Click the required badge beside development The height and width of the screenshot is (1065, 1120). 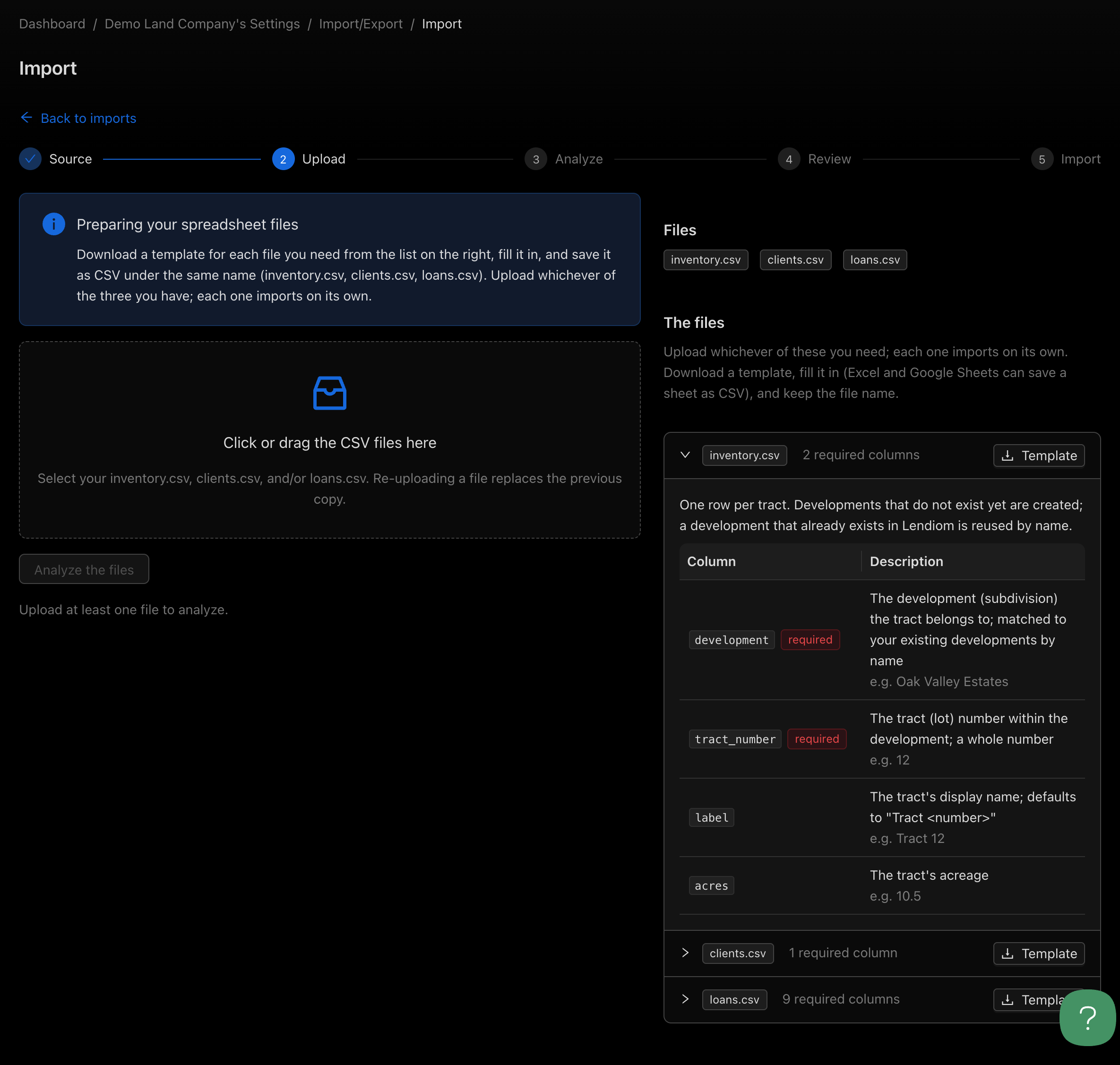810,640
